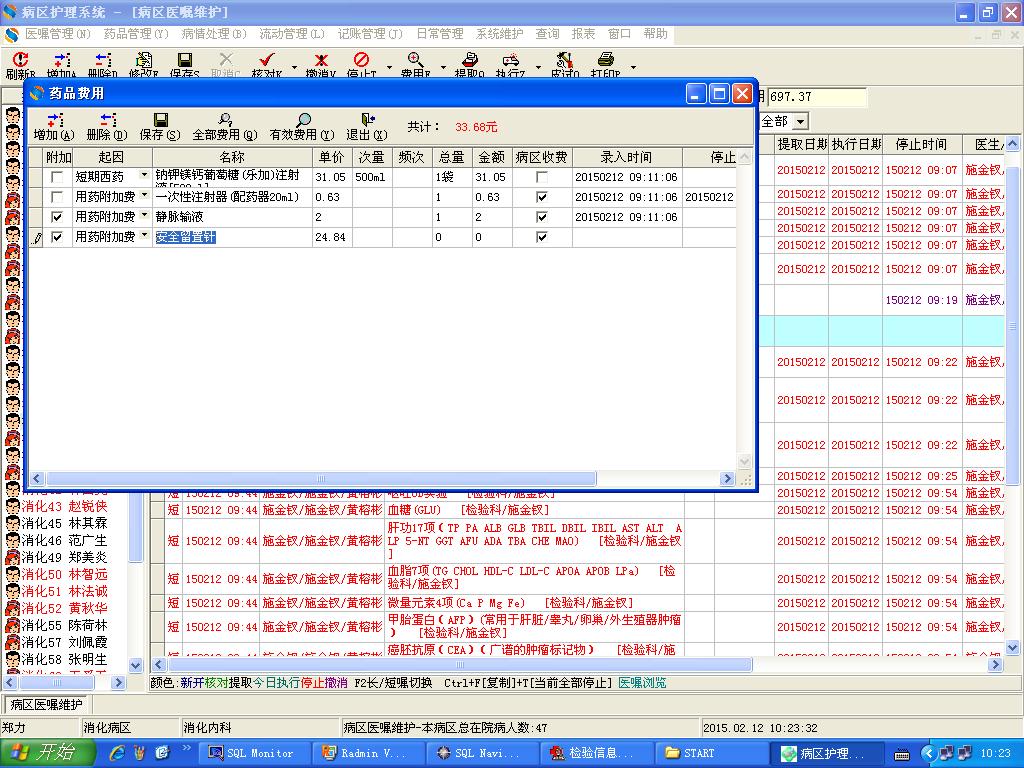Click the 费用 magnifier icon in toolbar

click(415, 60)
